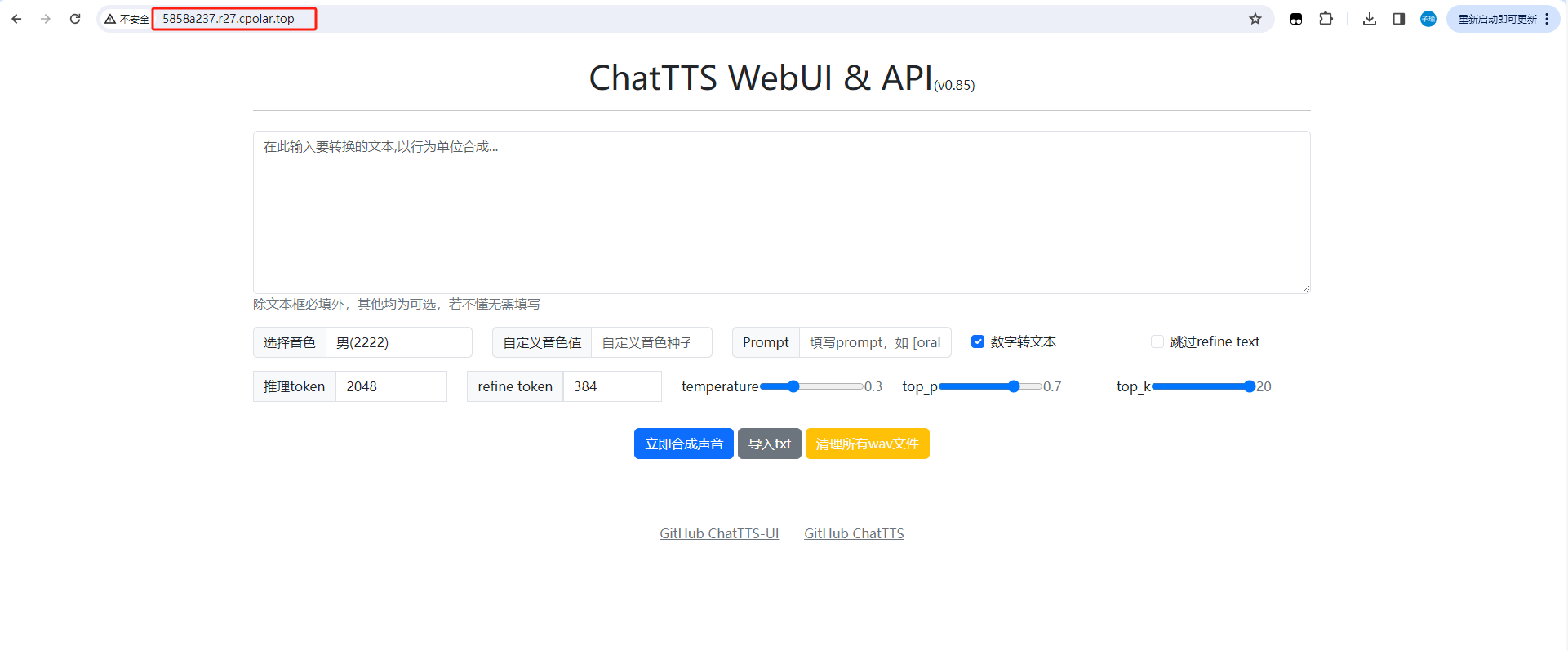
Task: Open the browser extensions puzzle icon
Action: (1326, 19)
